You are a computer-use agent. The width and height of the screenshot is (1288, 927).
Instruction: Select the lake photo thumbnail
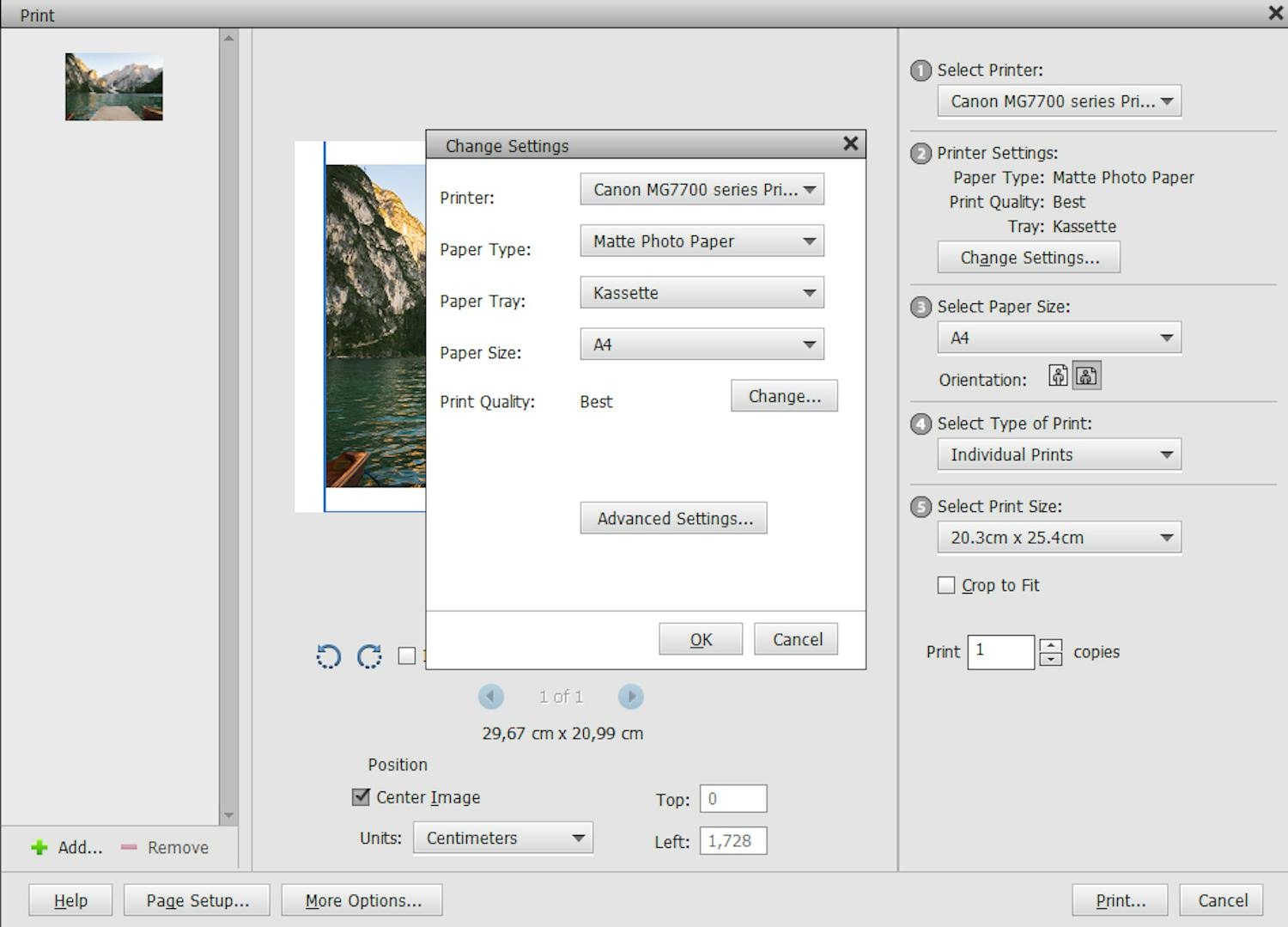click(113, 85)
